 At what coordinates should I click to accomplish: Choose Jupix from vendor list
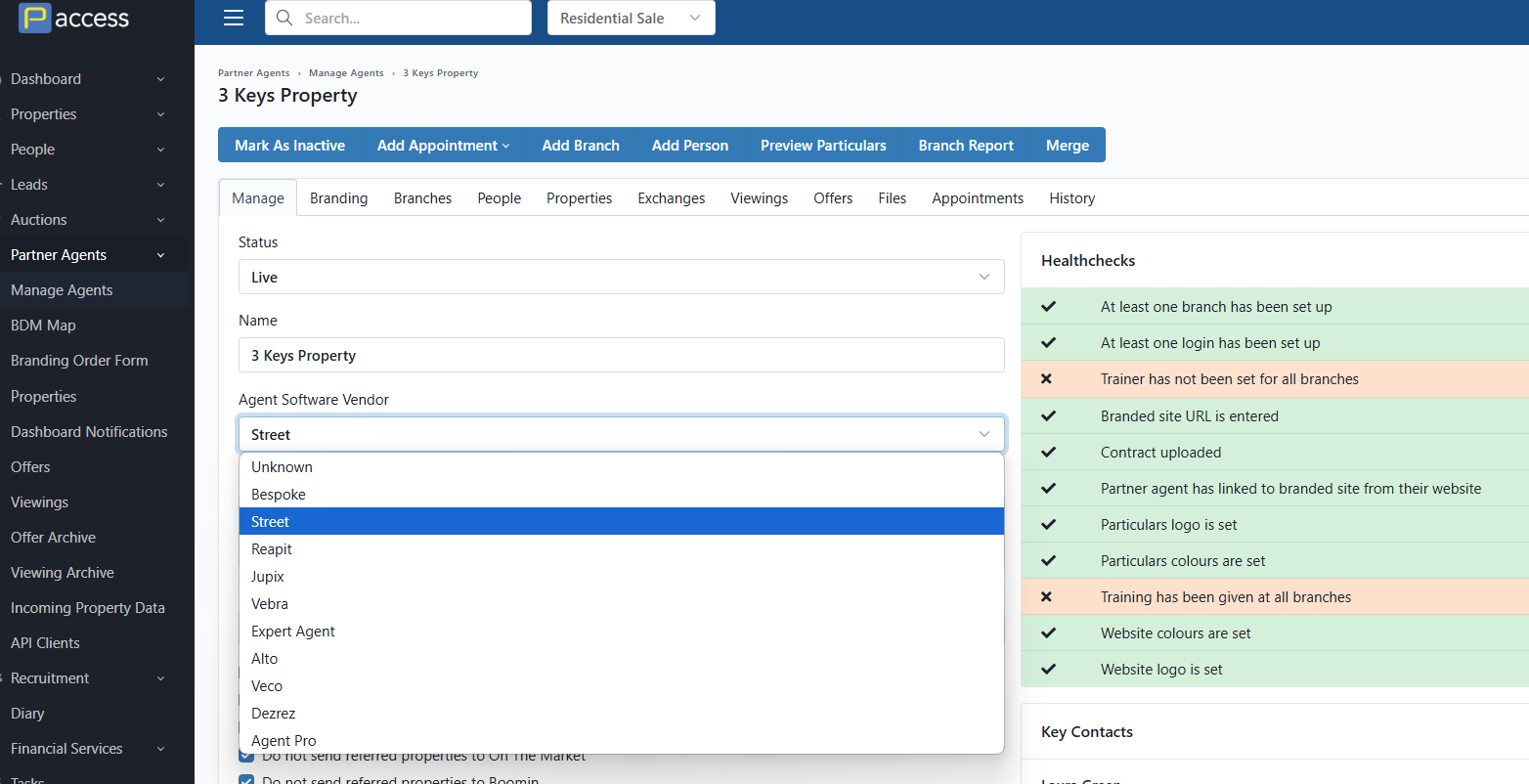(x=621, y=577)
